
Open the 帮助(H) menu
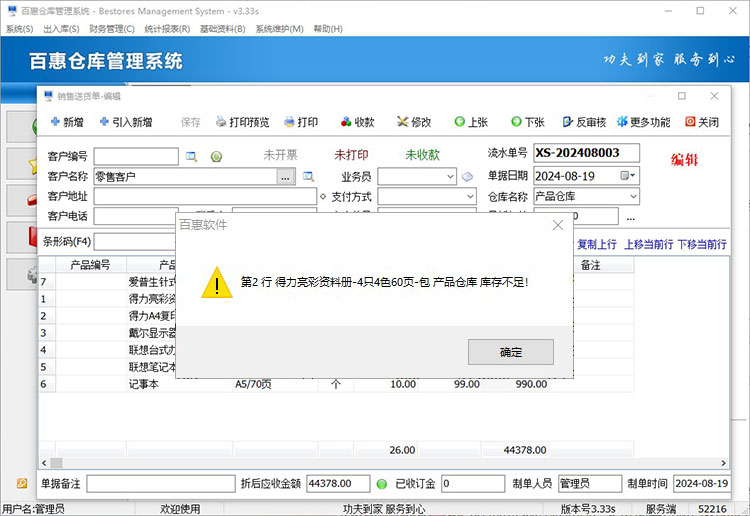tap(328, 29)
